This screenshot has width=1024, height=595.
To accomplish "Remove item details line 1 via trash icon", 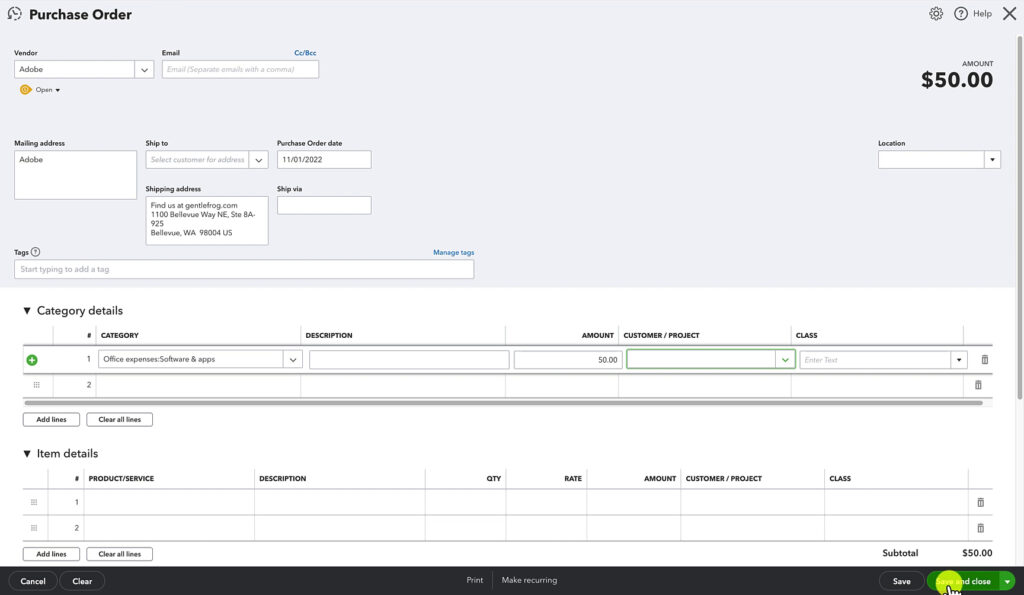I will click(981, 501).
